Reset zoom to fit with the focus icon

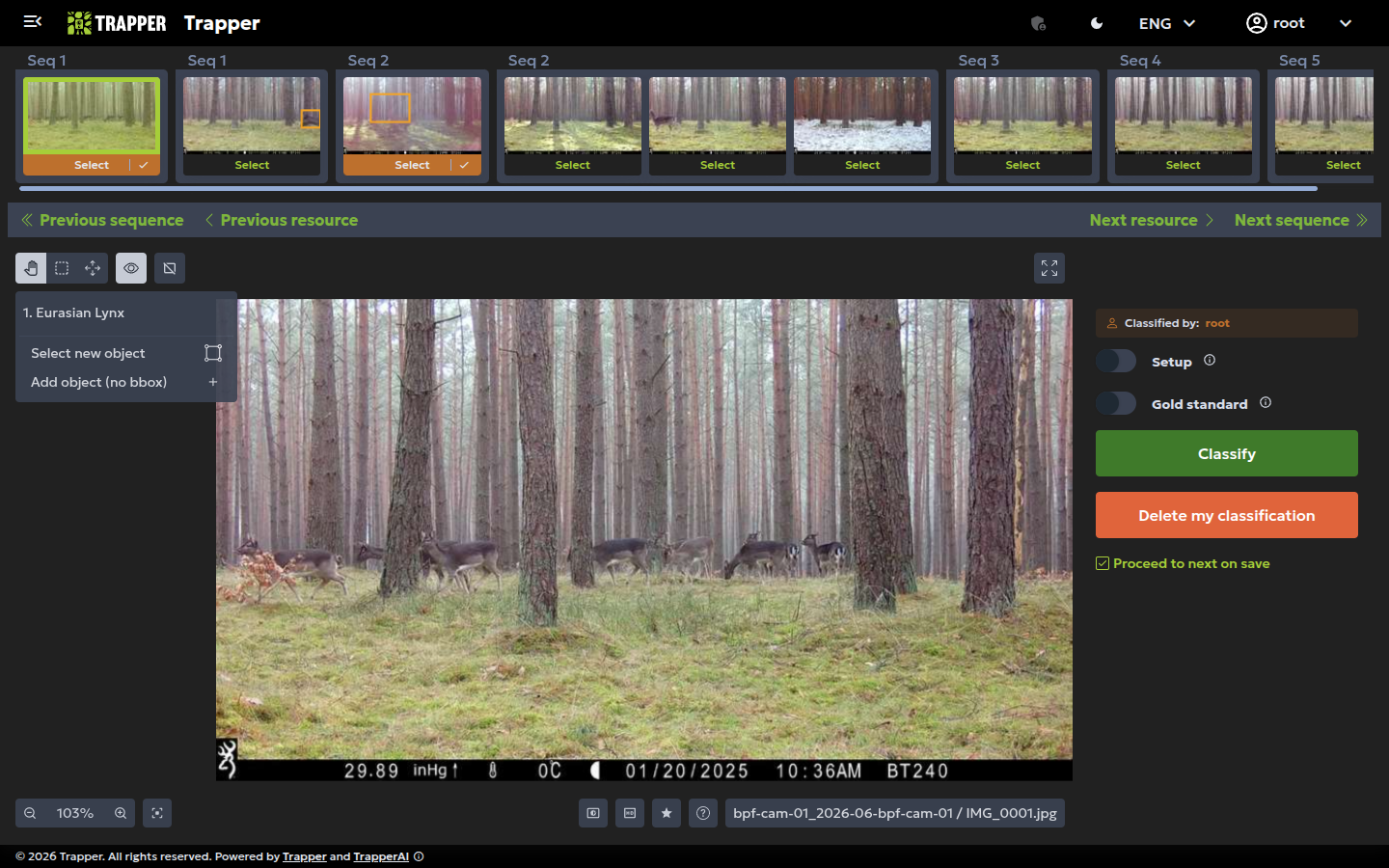[157, 813]
